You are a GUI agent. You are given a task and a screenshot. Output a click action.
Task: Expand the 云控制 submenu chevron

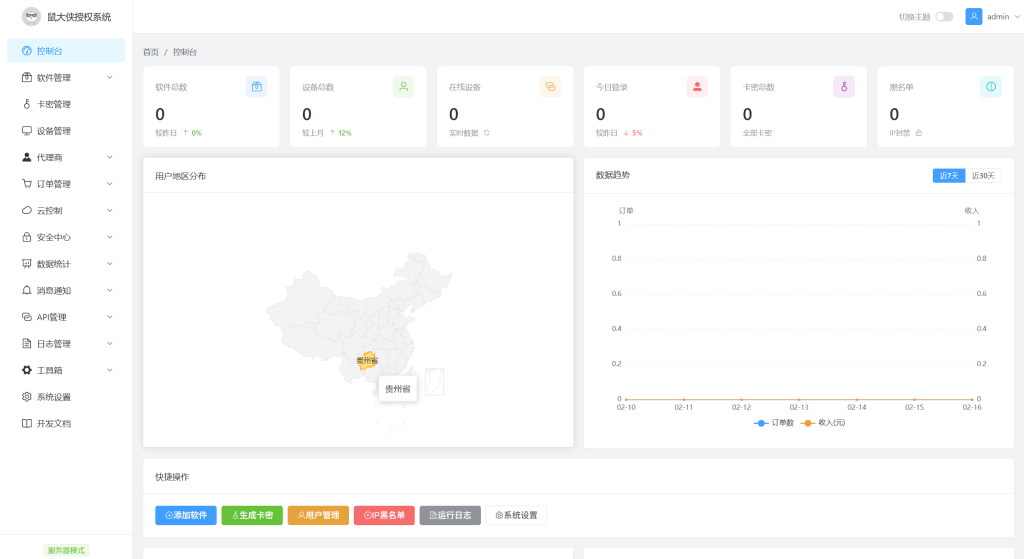pos(110,210)
